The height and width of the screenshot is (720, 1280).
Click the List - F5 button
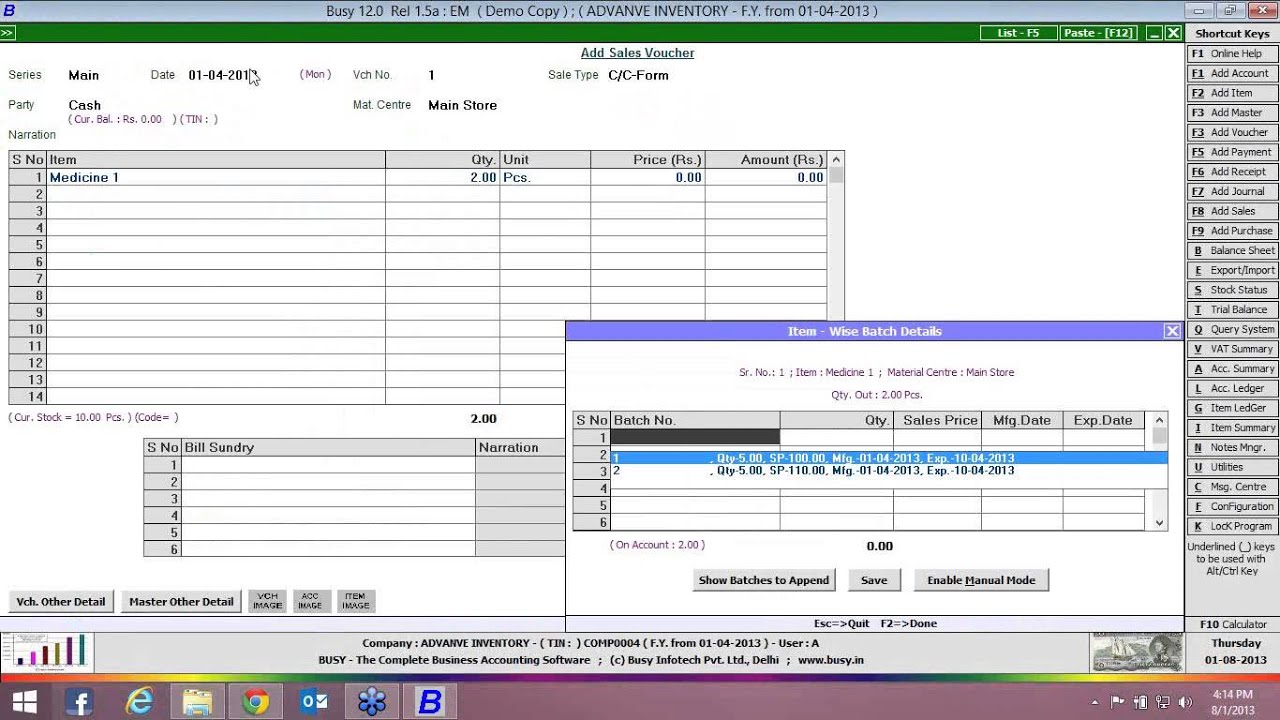click(x=1018, y=33)
